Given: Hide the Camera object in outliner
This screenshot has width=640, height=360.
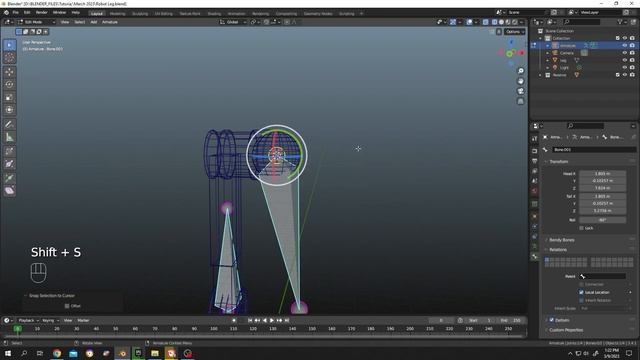Looking at the screenshot, I should click(624, 53).
